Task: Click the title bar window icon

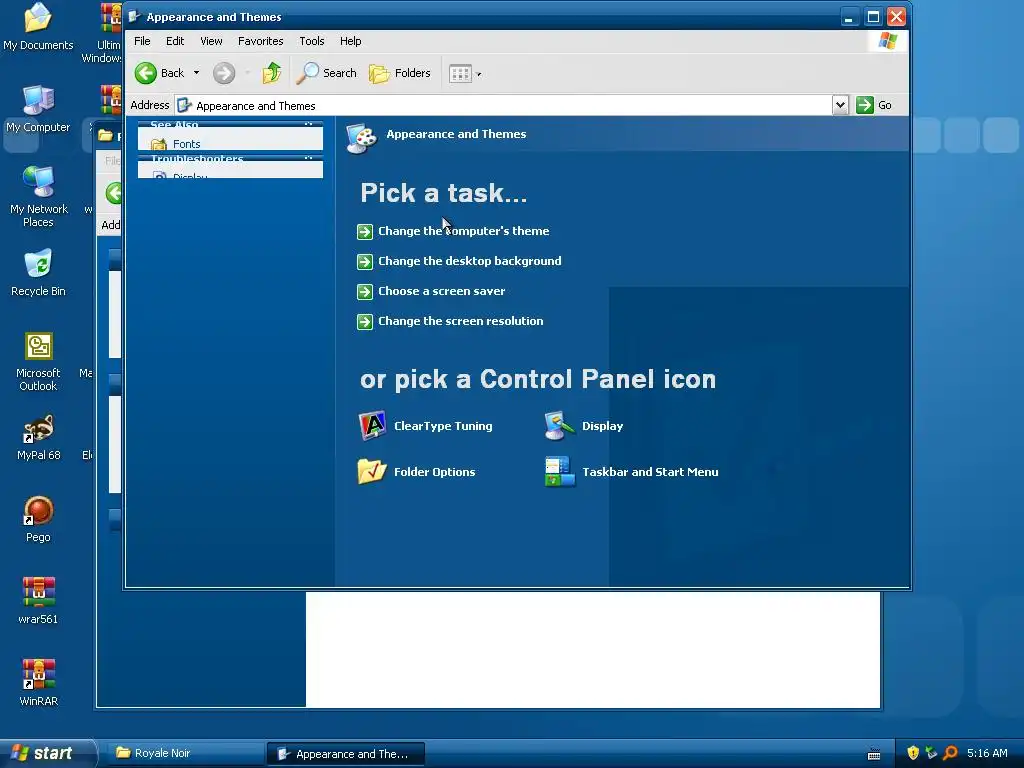Action: (x=135, y=16)
